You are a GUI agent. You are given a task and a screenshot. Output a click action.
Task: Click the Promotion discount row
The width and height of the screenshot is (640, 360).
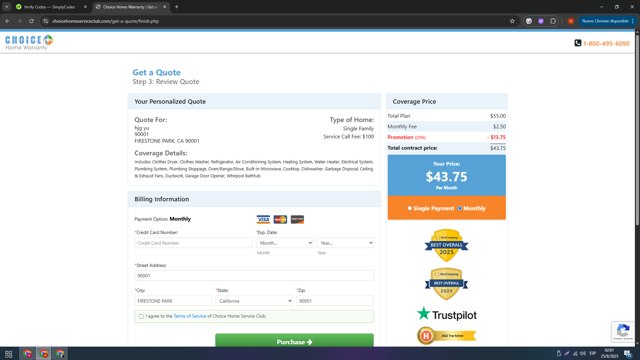pos(447,137)
